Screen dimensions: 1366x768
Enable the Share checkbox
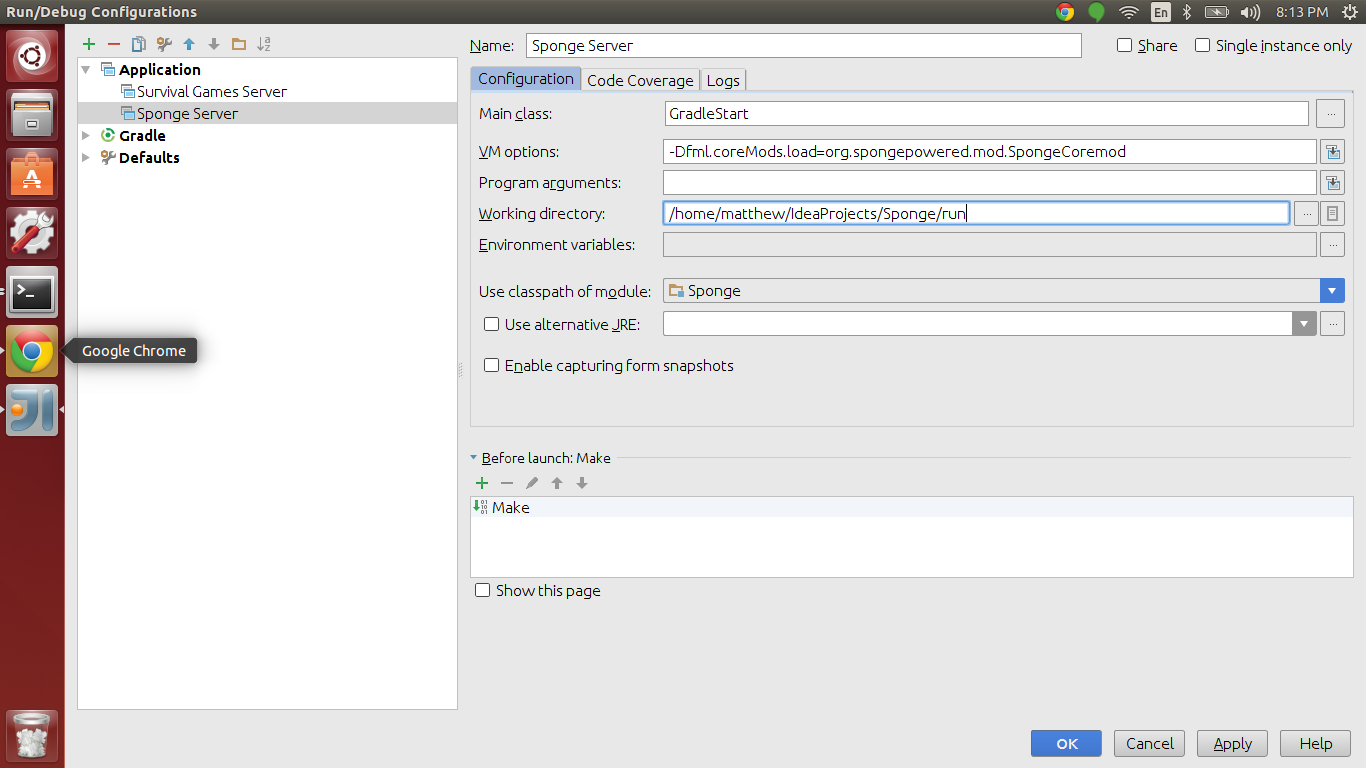1124,45
